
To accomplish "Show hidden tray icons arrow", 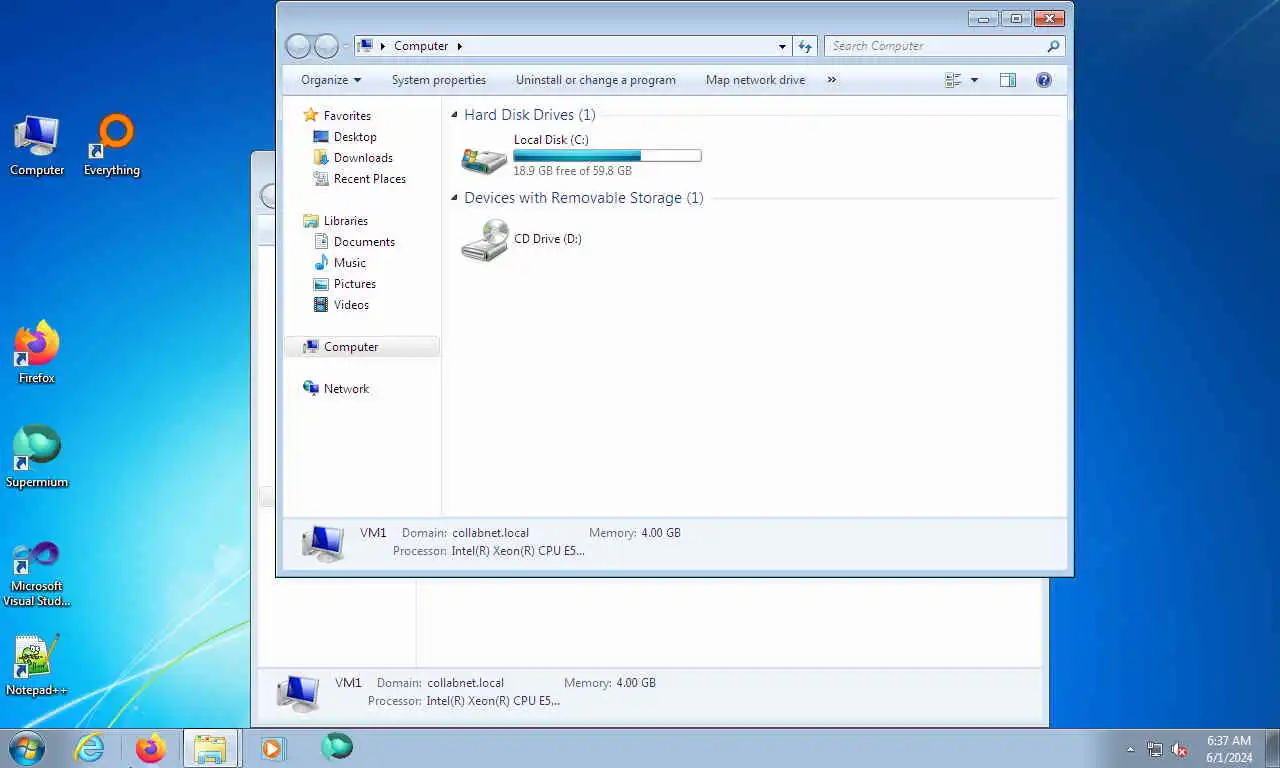I will 1131,749.
